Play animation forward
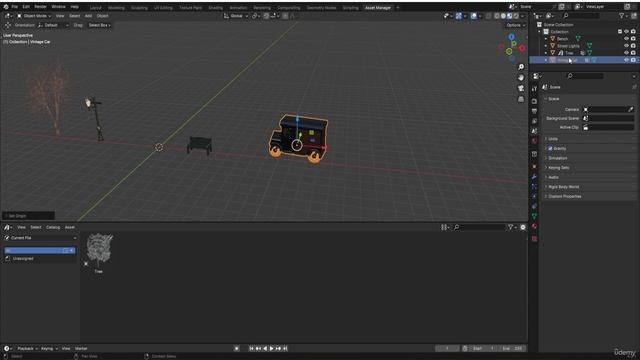This screenshot has height=360, width=640. [x=271, y=349]
